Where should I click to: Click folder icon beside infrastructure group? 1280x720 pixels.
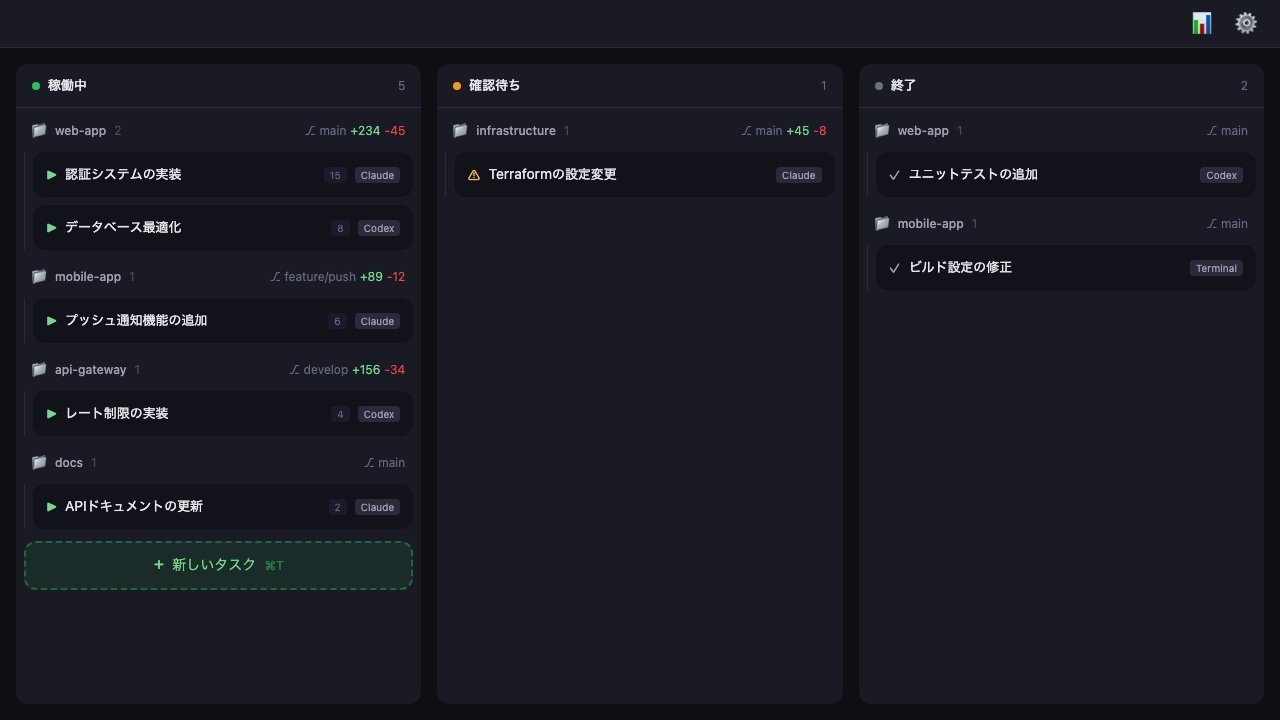(460, 130)
